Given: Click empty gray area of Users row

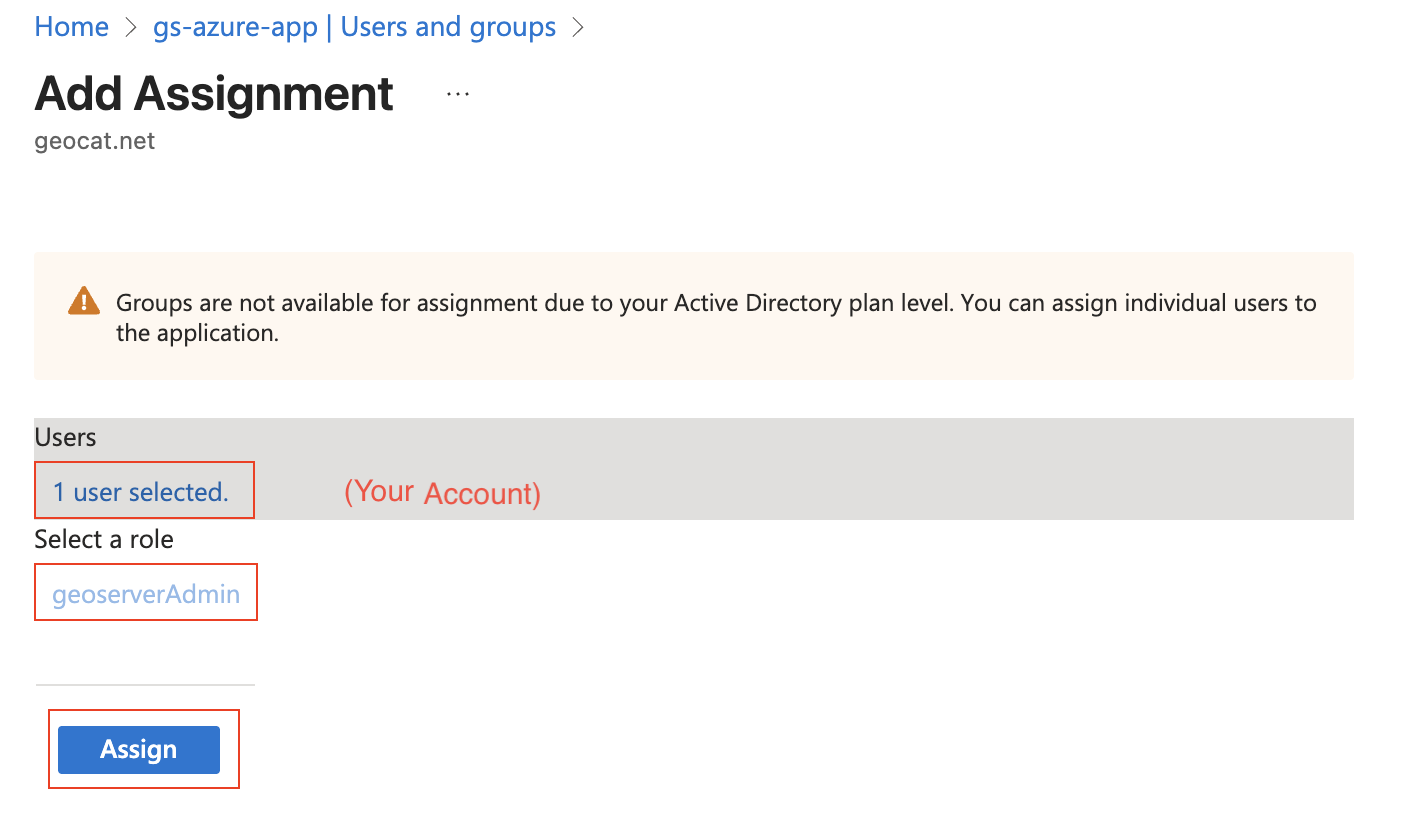Looking at the screenshot, I should pos(900,470).
